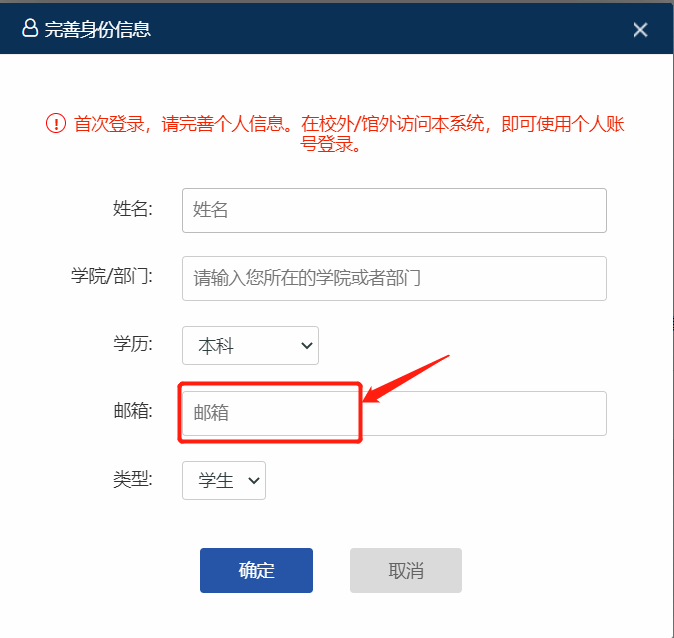Click the chevron arrow of 类型 dropdown
Screen dimensions: 674x638
253,481
